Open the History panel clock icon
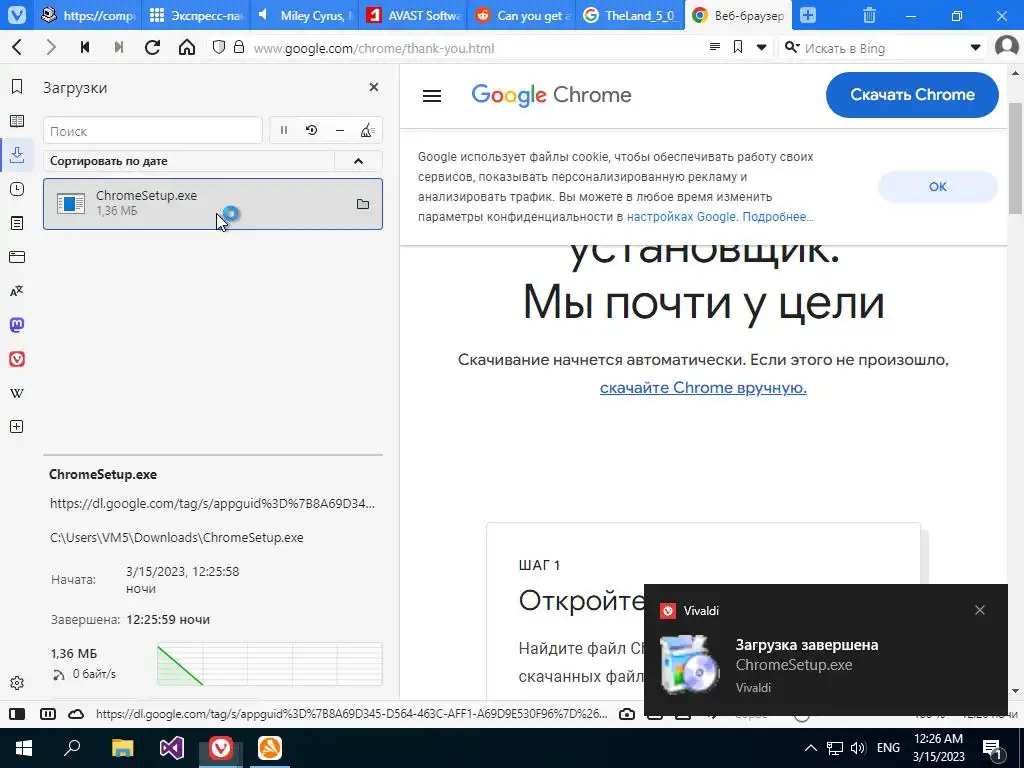Screen dimensions: 1024x768 [17, 189]
